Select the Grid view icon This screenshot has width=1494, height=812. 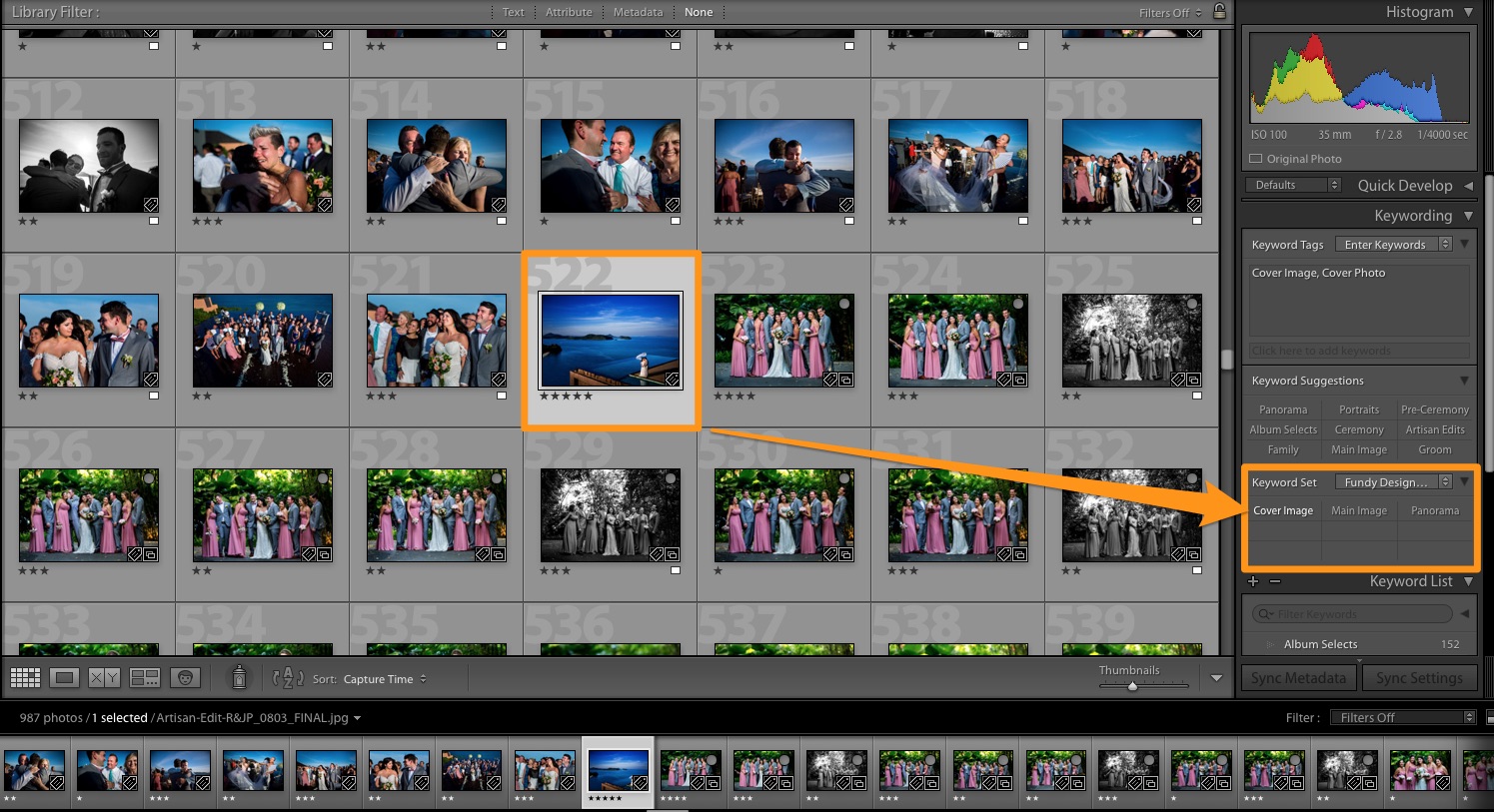tap(24, 677)
